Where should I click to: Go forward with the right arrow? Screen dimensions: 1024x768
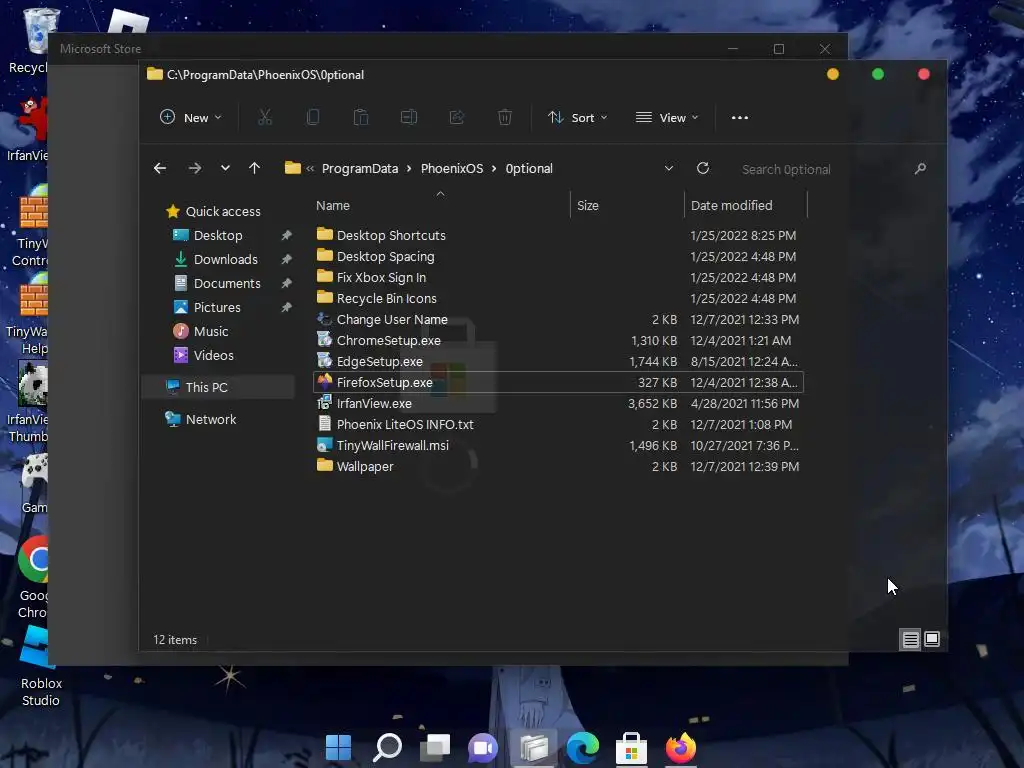pyautogui.click(x=195, y=168)
